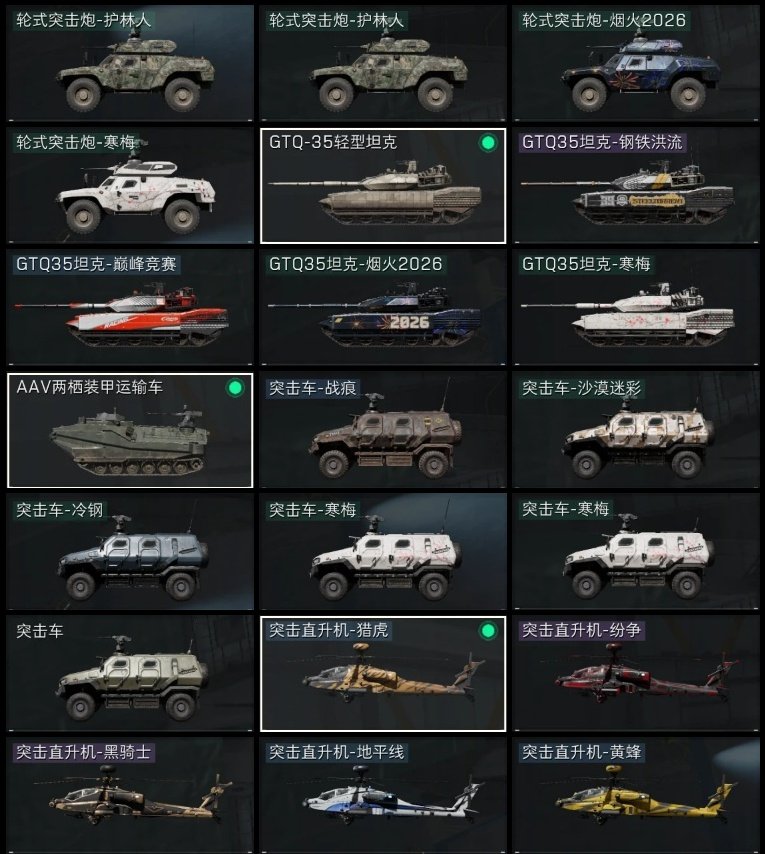Viewport: 765px width, 854px height.
Task: Select the 突击直升机-地平线 white-blue helicopter
Action: (x=383, y=796)
